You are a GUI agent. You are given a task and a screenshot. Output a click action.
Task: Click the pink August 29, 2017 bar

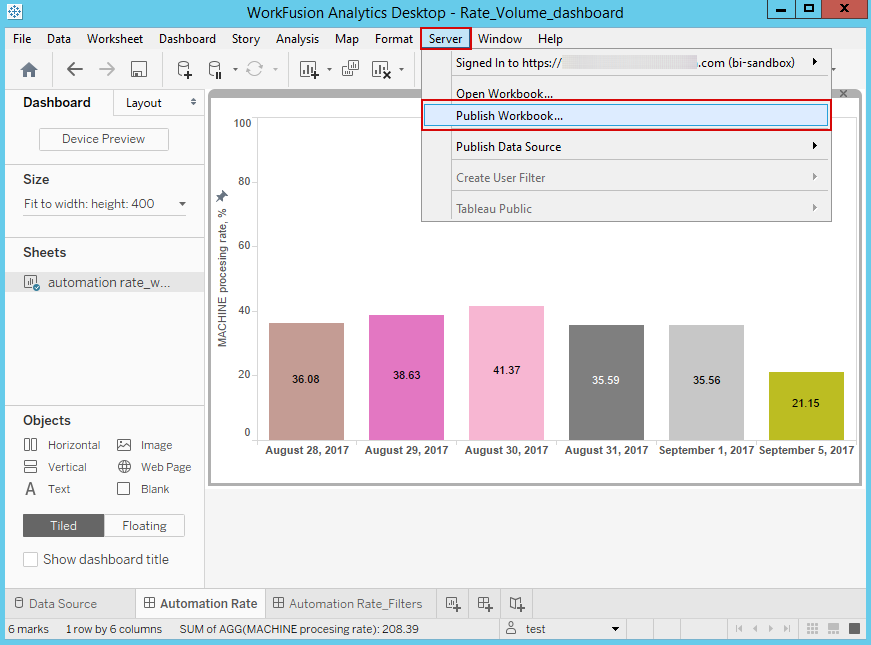pyautogui.click(x=406, y=377)
